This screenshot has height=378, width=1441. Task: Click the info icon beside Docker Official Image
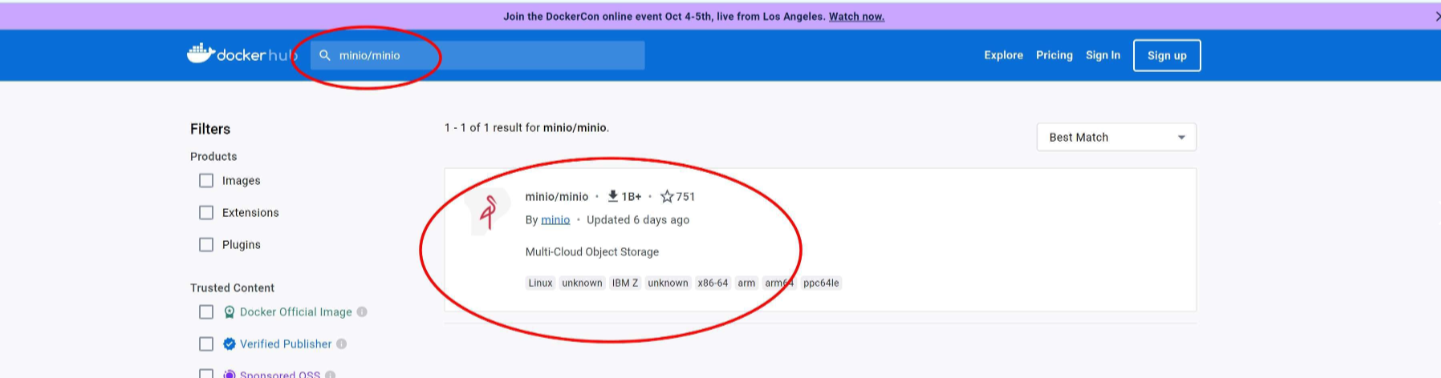pos(362,312)
